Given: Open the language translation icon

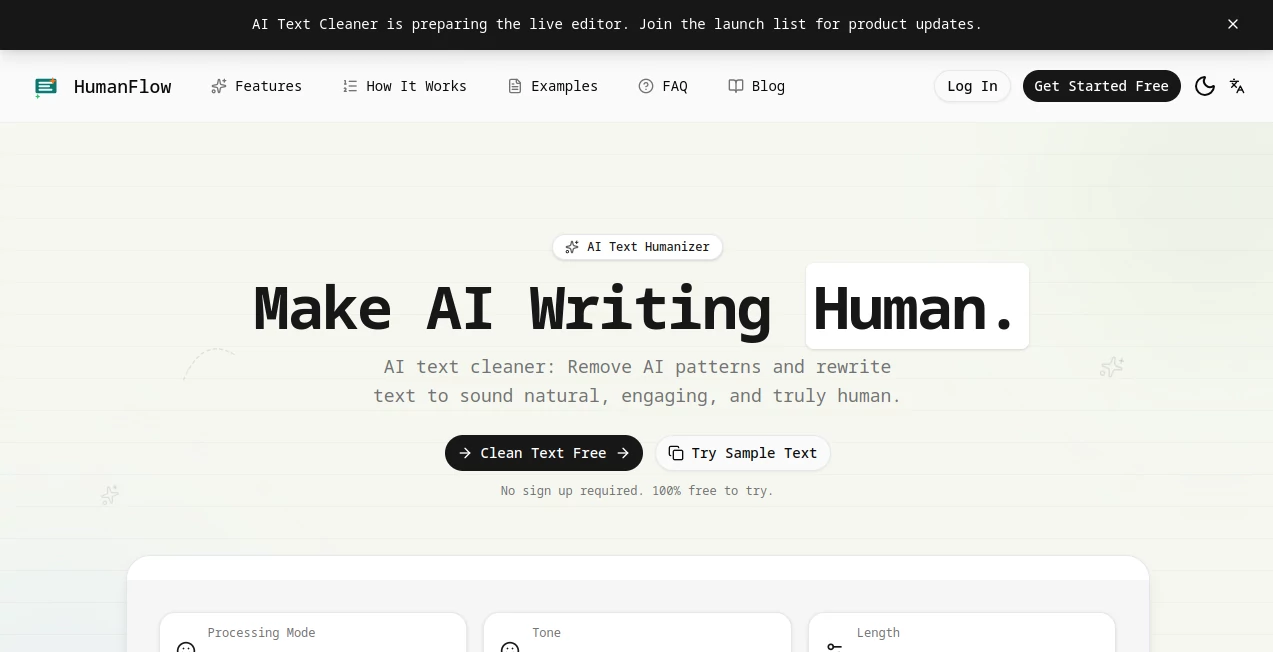Looking at the screenshot, I should pyautogui.click(x=1237, y=86).
